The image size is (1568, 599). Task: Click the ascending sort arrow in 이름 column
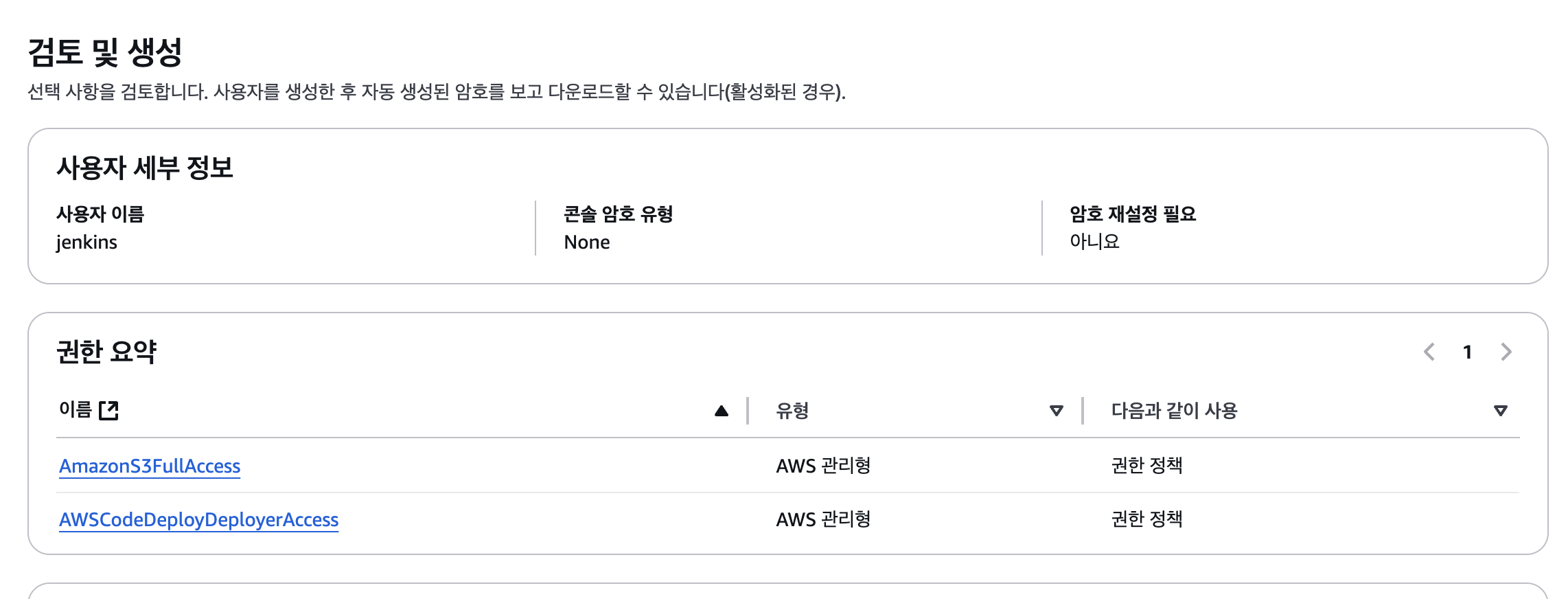pos(721,411)
